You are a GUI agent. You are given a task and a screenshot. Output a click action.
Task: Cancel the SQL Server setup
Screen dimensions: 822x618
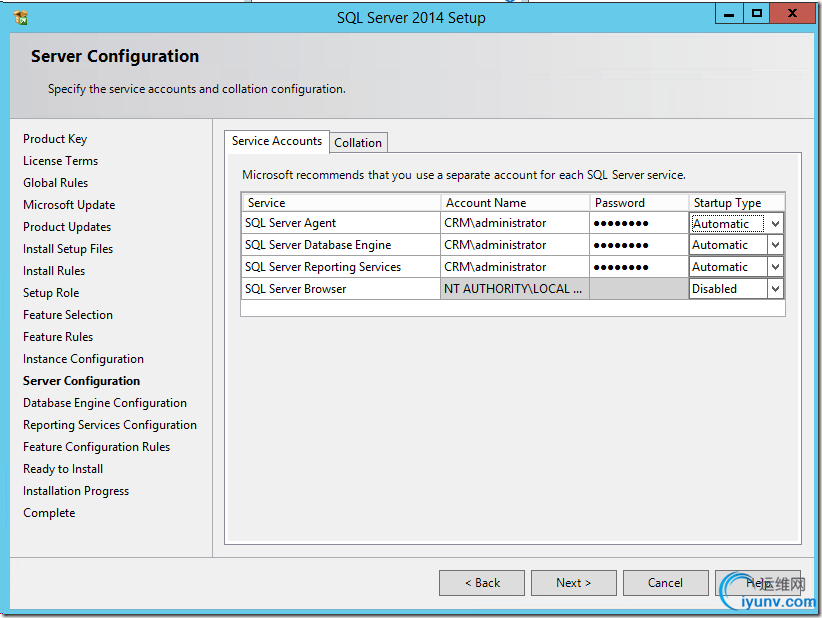click(x=665, y=583)
